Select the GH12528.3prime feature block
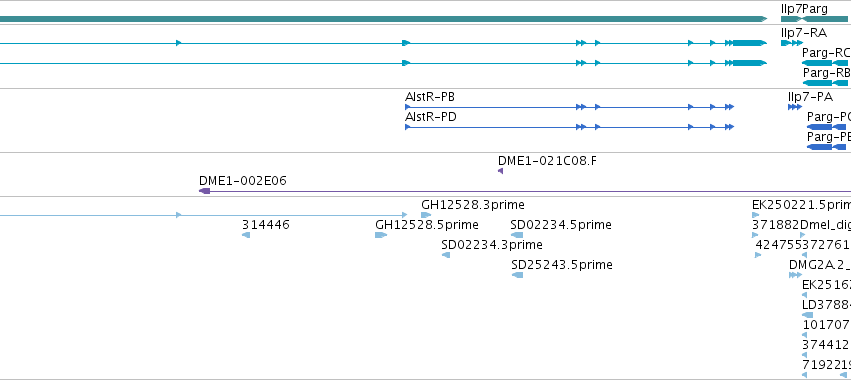The width and height of the screenshot is (851, 380). coord(426,215)
